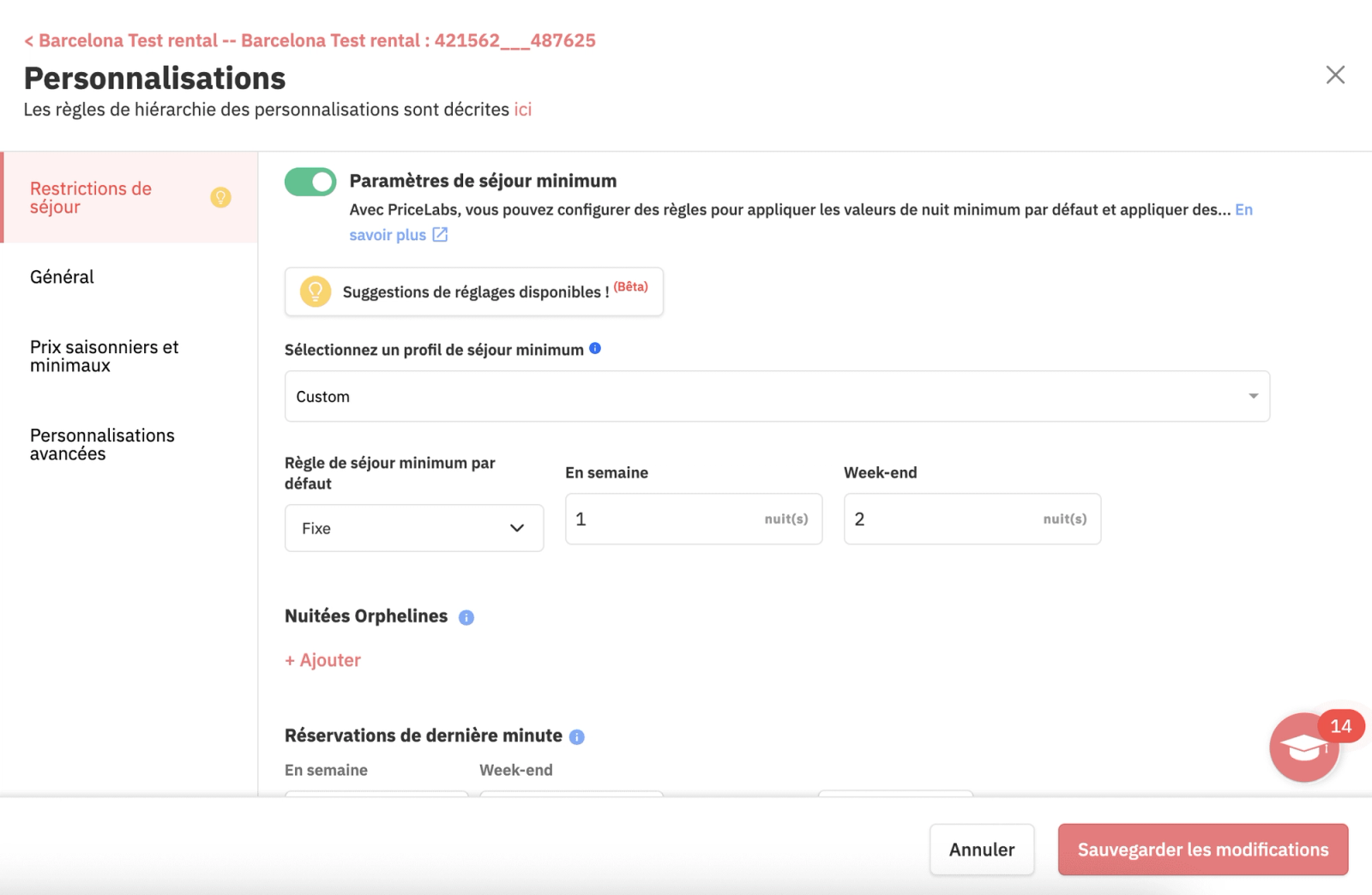Click + Ajouter under Nuitées Orphelines

pyautogui.click(x=322, y=660)
